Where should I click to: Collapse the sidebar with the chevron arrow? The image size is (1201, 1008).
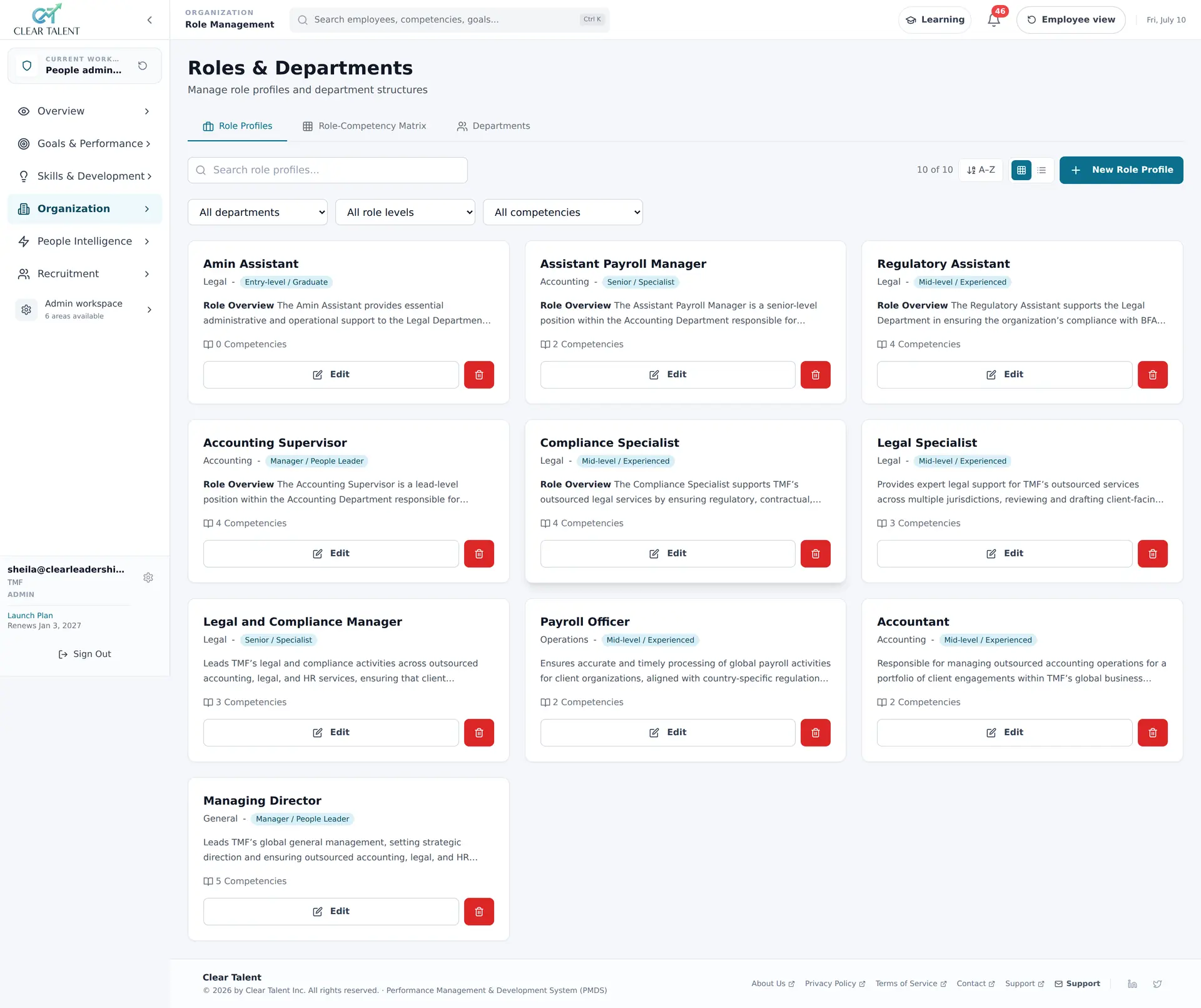tap(149, 20)
